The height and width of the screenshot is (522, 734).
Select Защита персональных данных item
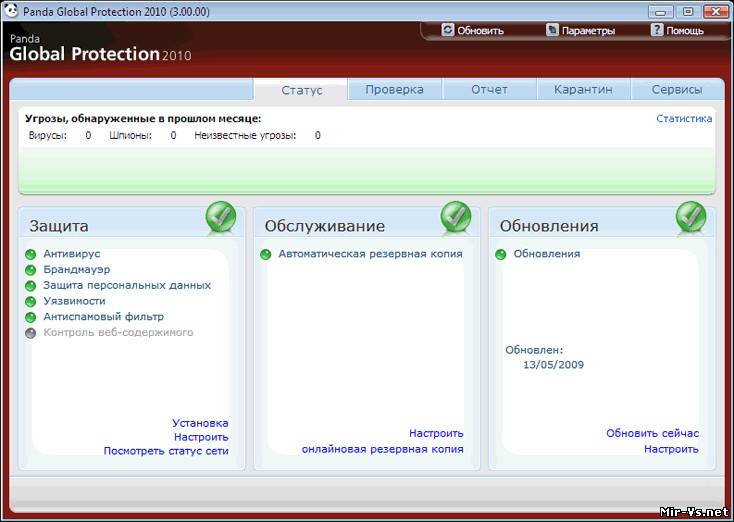pos(127,285)
